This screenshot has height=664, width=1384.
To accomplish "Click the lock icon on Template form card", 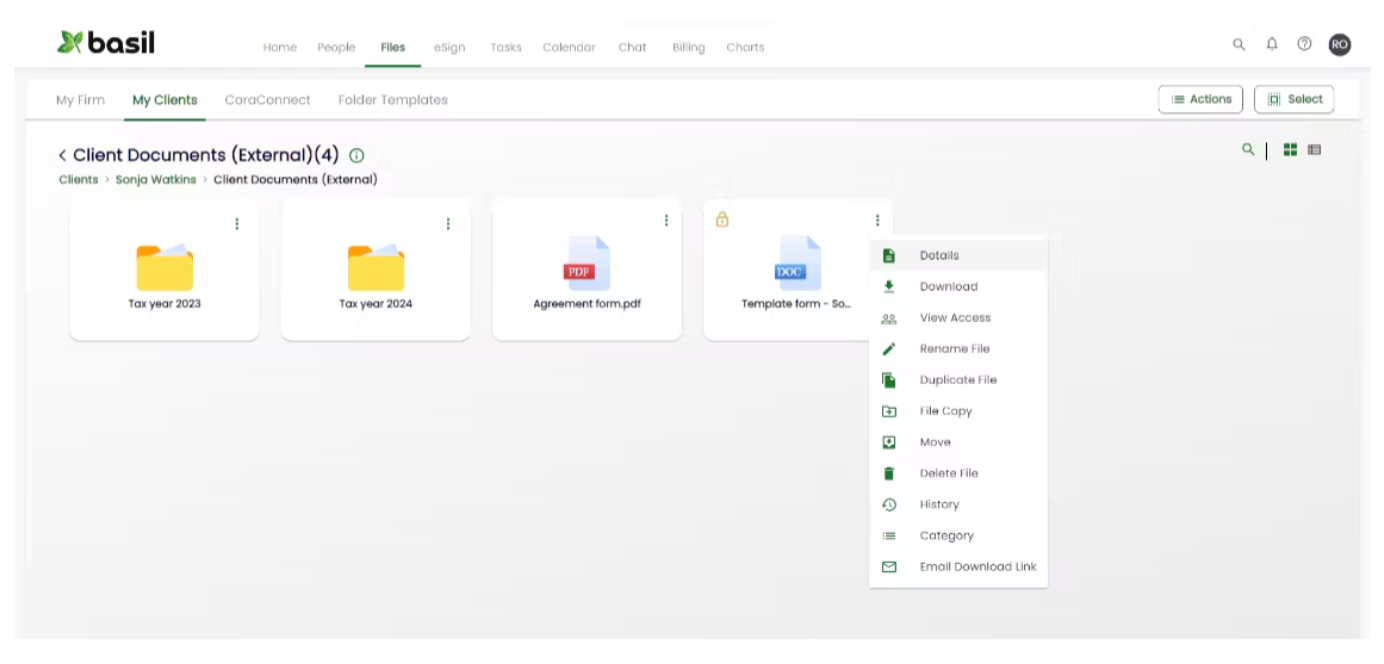I will tap(722, 220).
